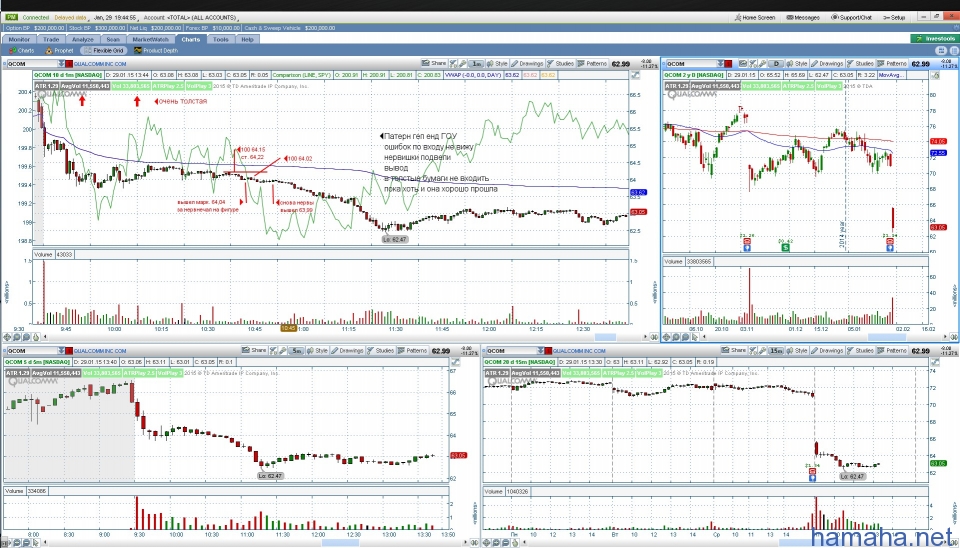Open the Home Screen
The image size is (960, 548).
coord(754,18)
